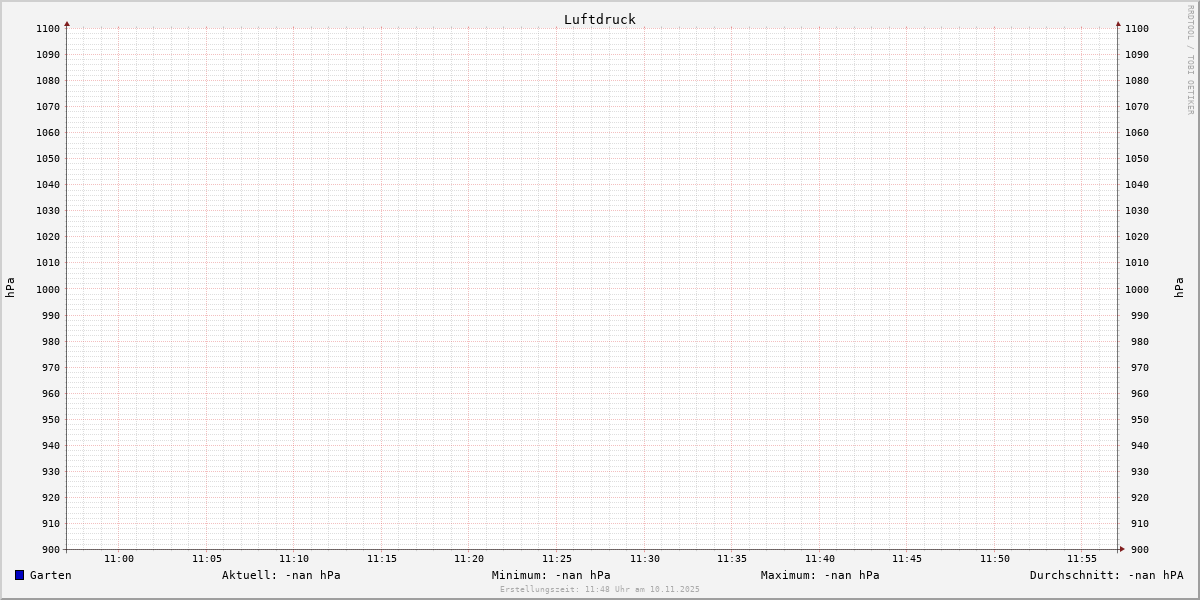The image size is (1200, 600).
Task: Click the 11:00 time axis label
Action: coord(119,559)
